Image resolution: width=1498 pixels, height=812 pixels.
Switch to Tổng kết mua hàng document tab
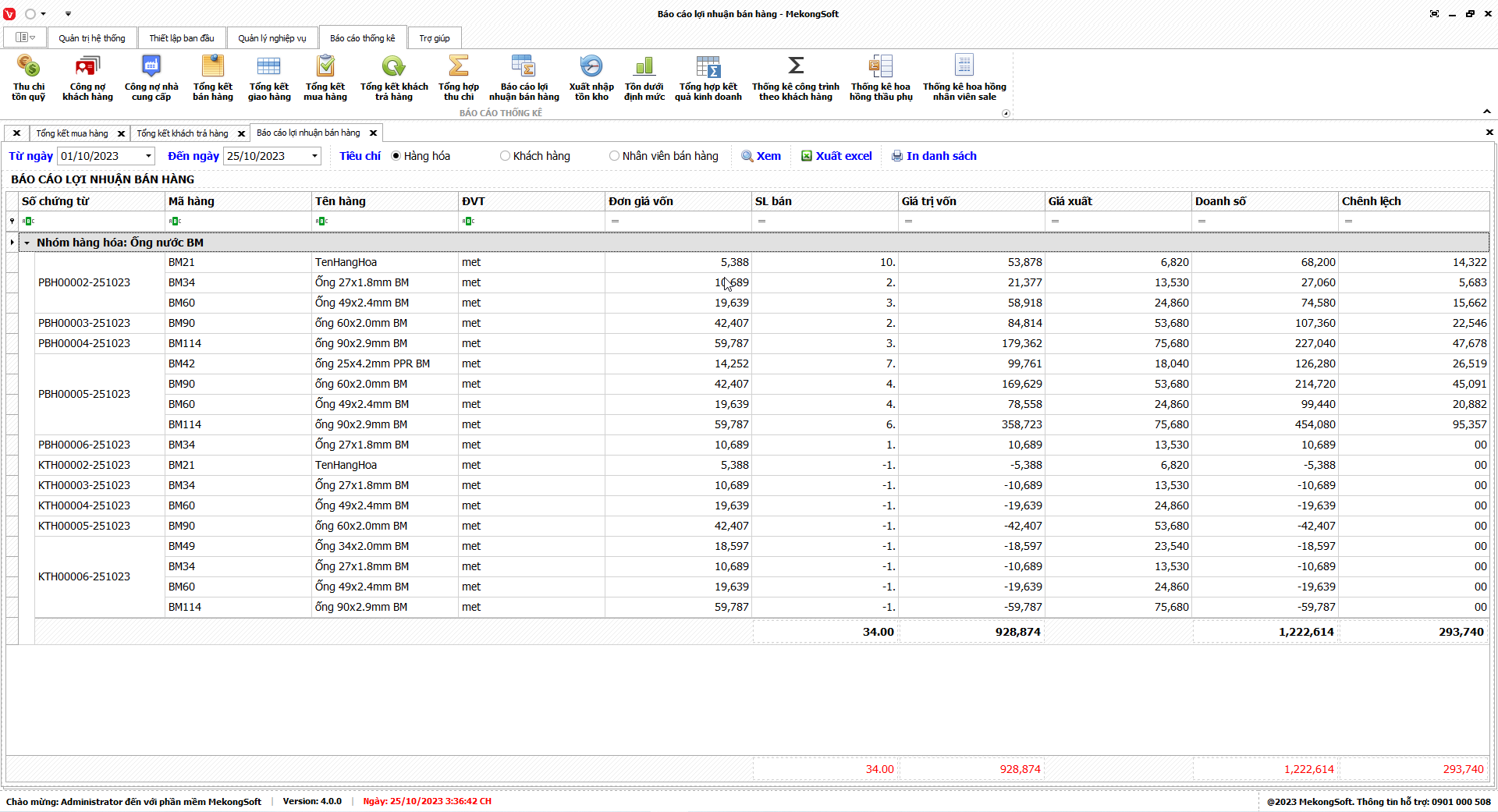pos(72,133)
